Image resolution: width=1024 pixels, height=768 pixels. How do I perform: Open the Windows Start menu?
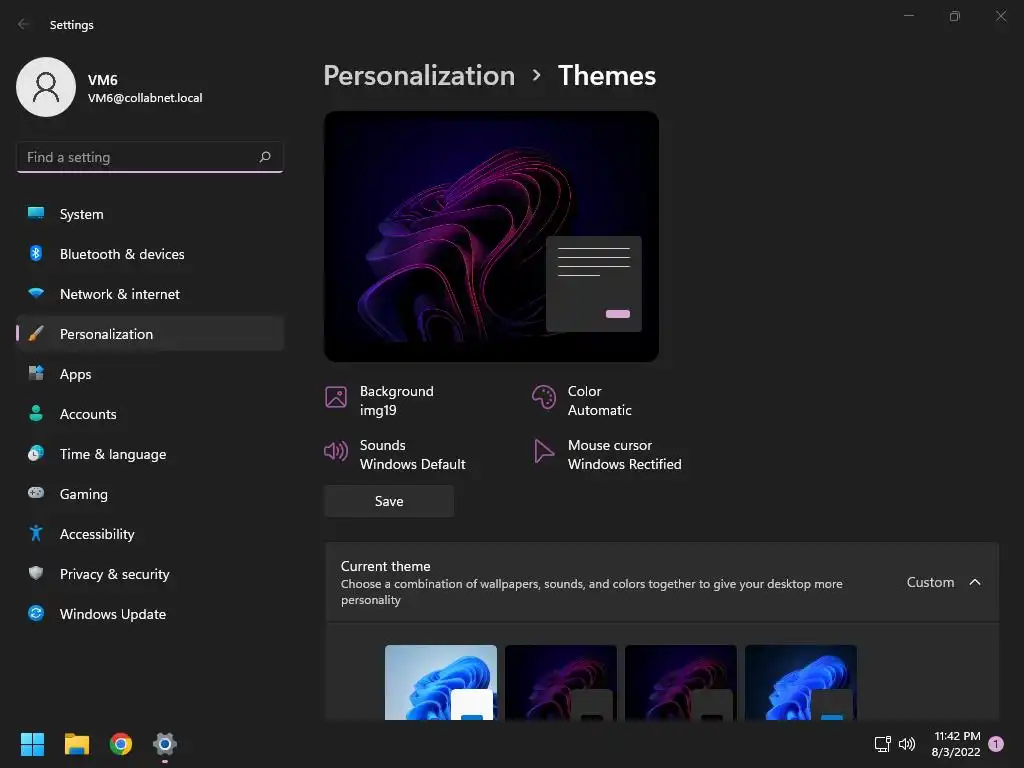tap(32, 744)
